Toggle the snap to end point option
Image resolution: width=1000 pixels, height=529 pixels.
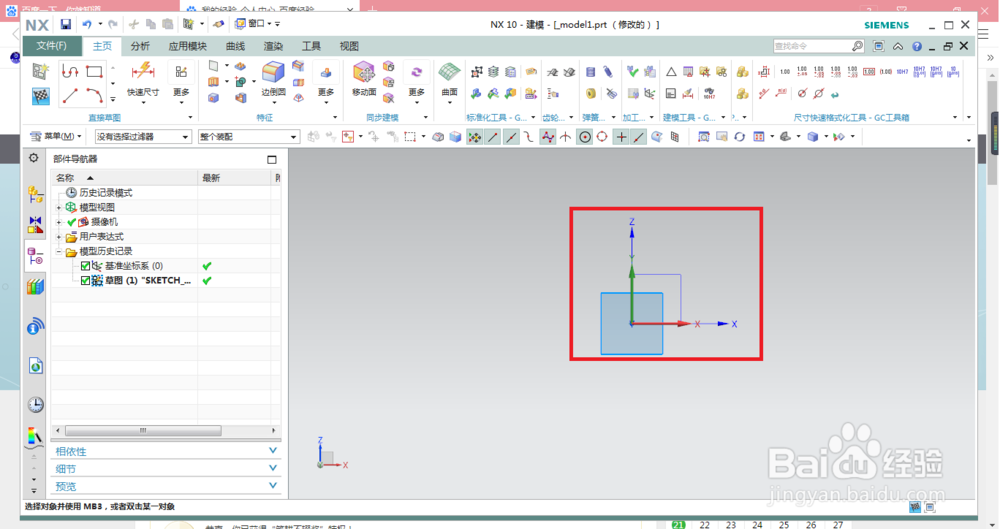coord(492,137)
